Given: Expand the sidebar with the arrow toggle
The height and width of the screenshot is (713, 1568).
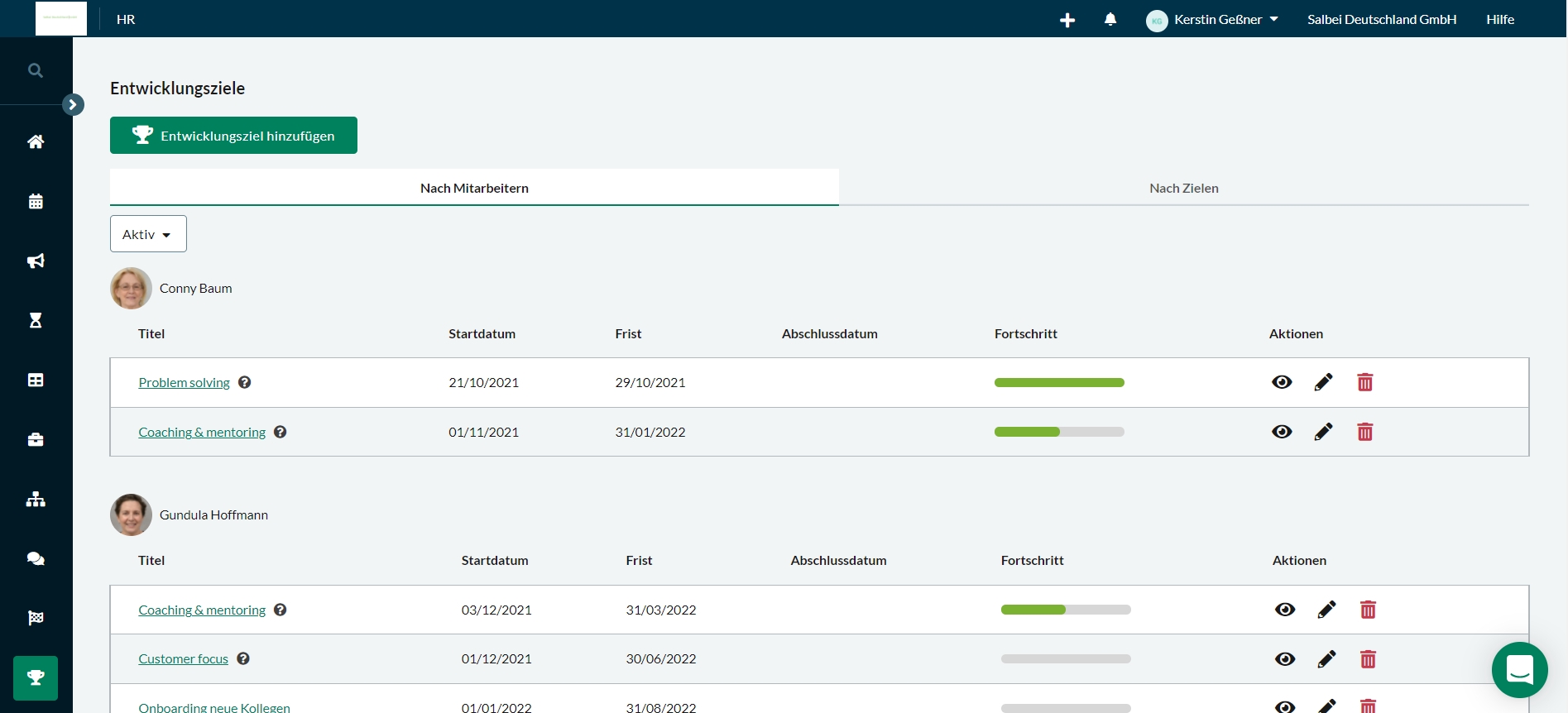Looking at the screenshot, I should [x=73, y=104].
